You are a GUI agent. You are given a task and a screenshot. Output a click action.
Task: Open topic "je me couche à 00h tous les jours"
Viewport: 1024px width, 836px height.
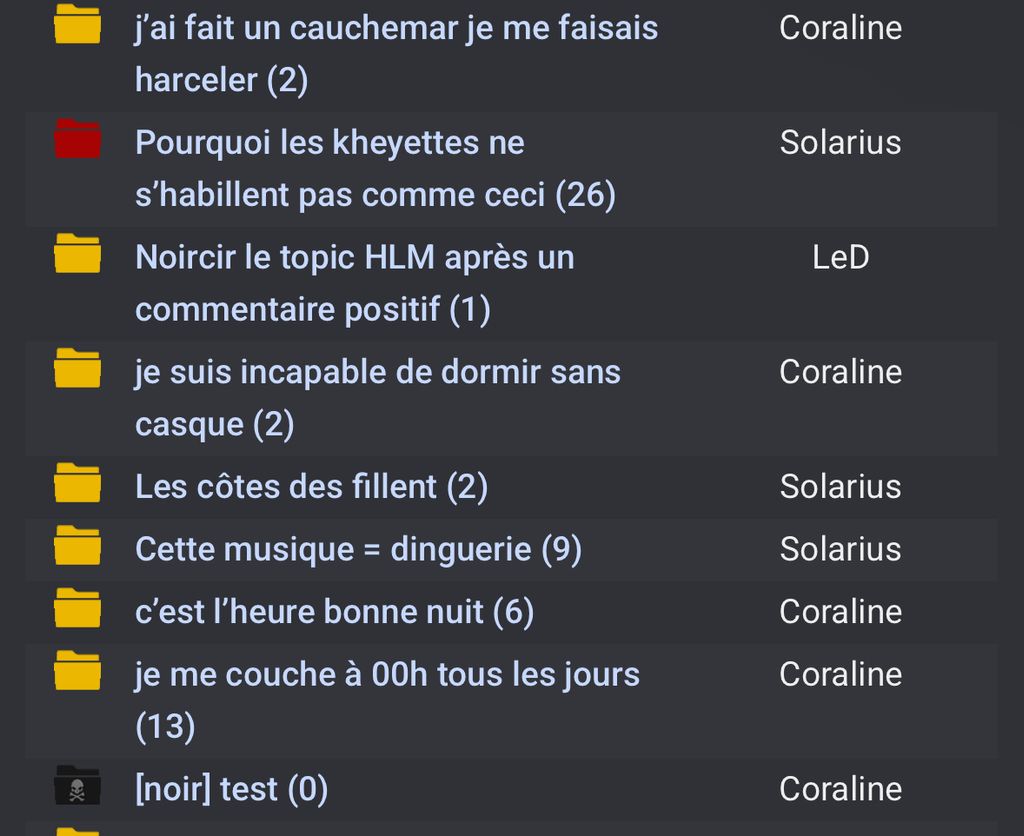(x=387, y=674)
